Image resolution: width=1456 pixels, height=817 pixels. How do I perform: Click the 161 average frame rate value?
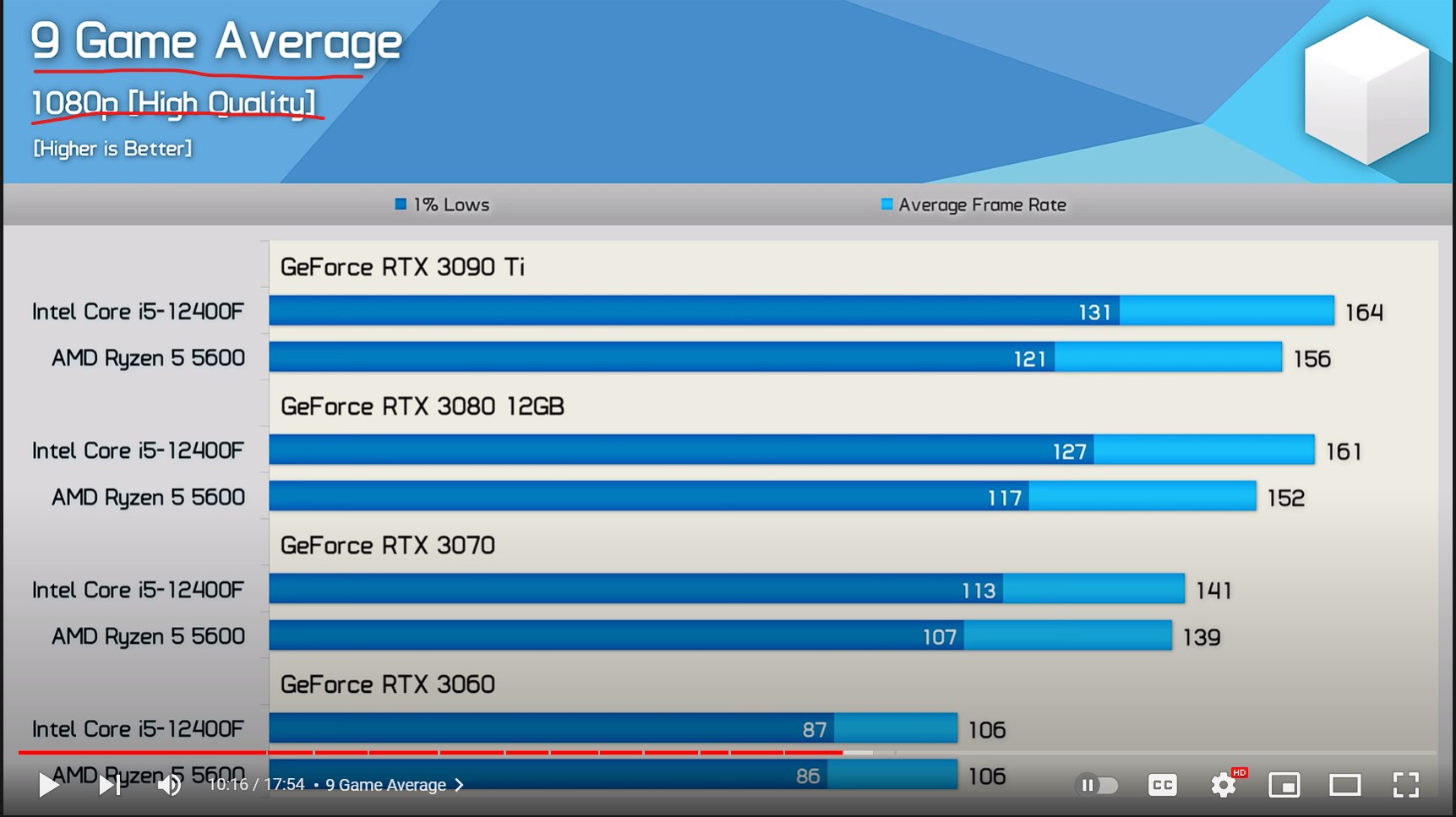pyautogui.click(x=1344, y=452)
